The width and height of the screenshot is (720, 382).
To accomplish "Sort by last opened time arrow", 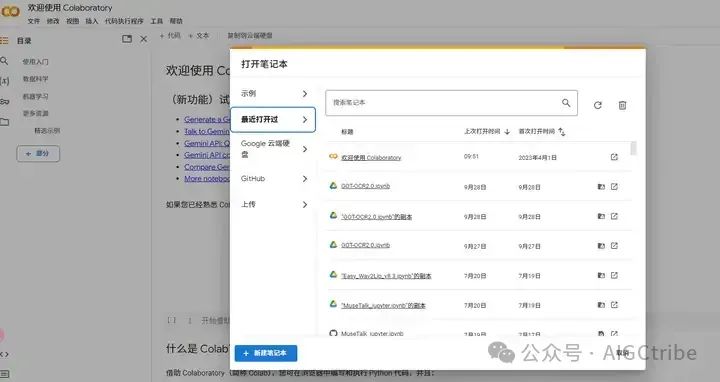I will coord(507,132).
